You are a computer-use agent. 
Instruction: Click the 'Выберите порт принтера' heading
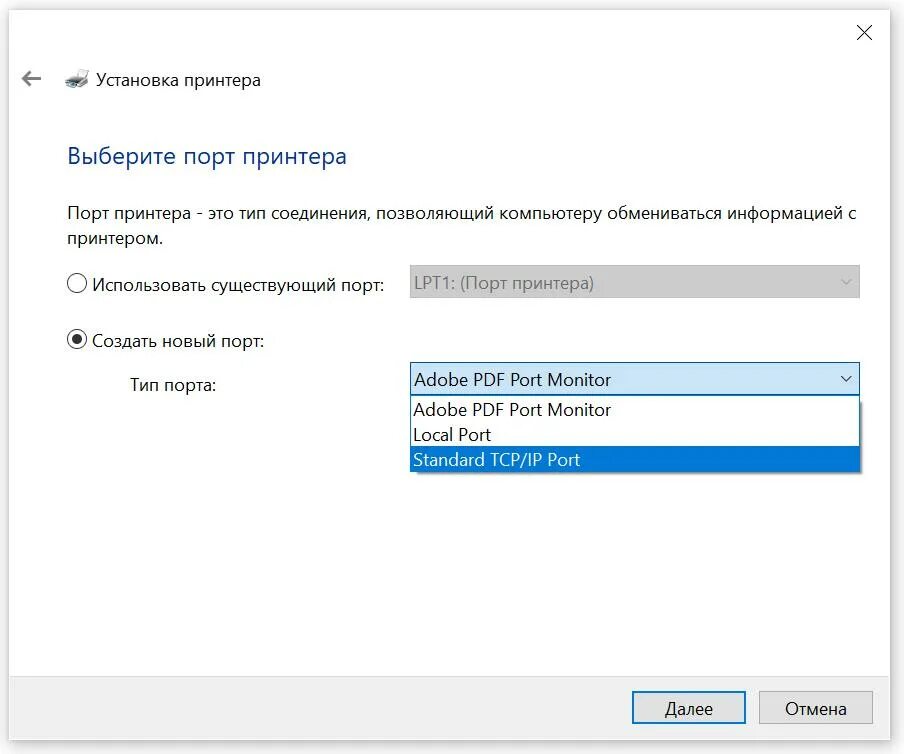coord(207,156)
